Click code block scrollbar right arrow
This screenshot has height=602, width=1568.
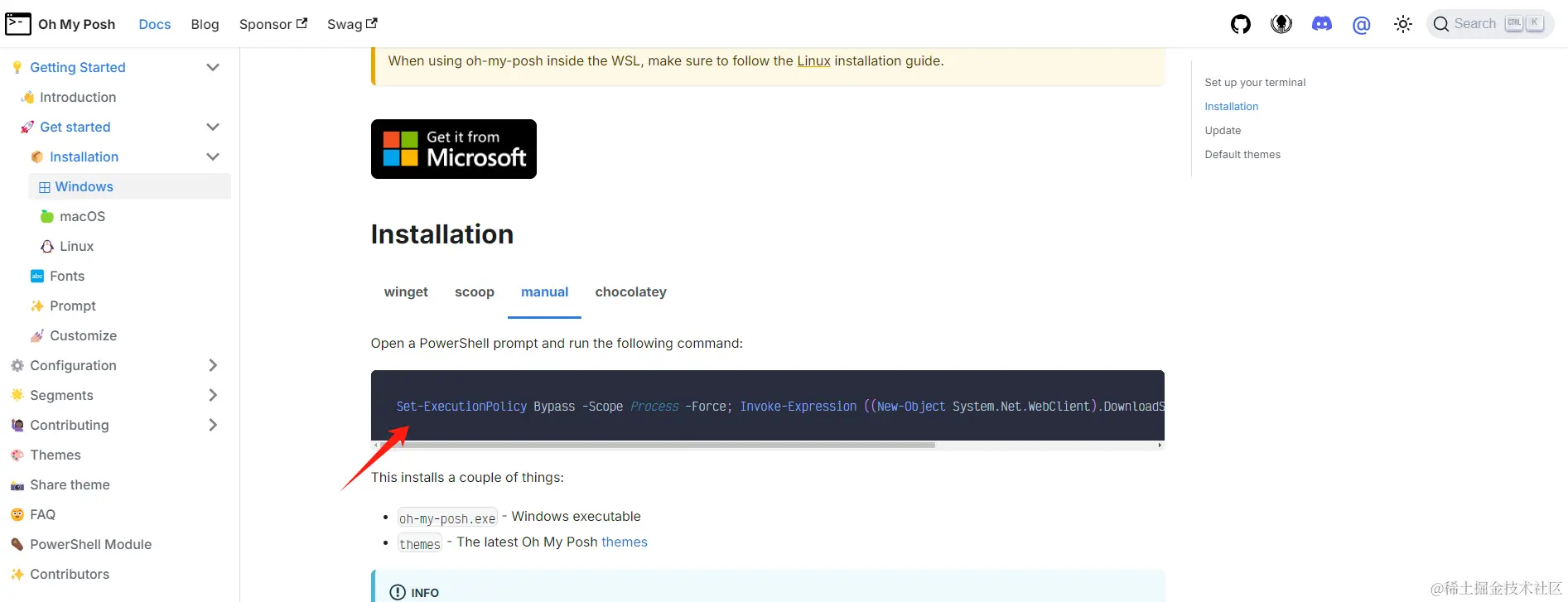(x=1160, y=445)
